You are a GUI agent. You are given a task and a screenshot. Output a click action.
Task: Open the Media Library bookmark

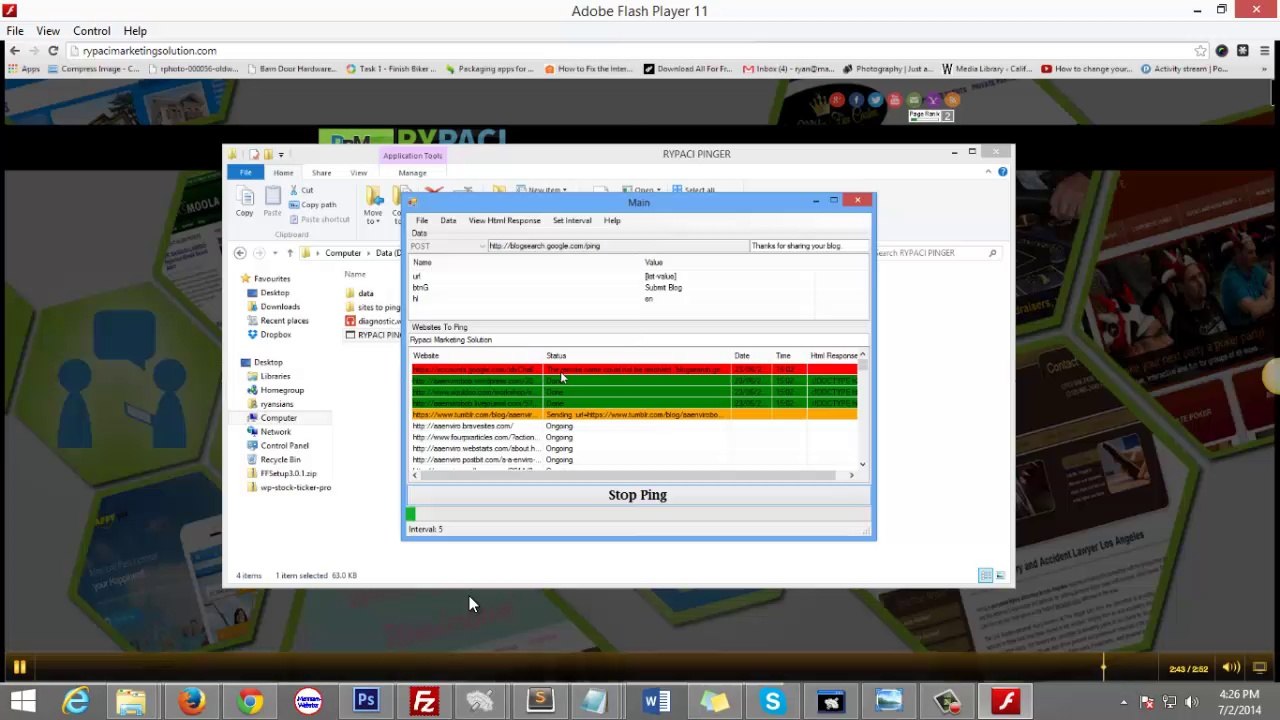coord(987,69)
